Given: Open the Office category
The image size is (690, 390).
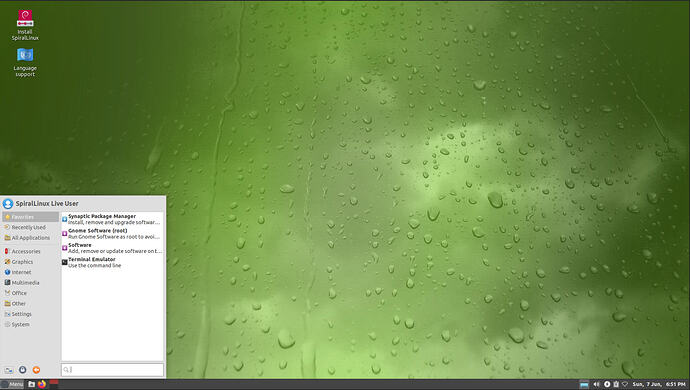Looking at the screenshot, I should (30, 293).
